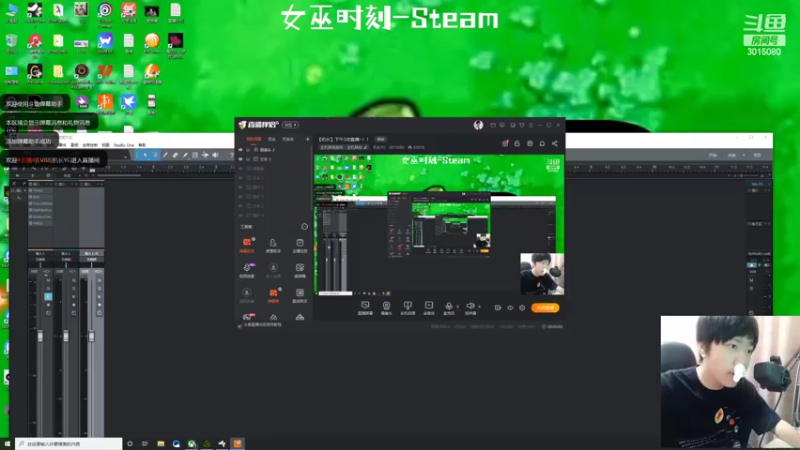The height and width of the screenshot is (450, 800).
Task: Switch to the third scene tab
Action: [x=288, y=139]
